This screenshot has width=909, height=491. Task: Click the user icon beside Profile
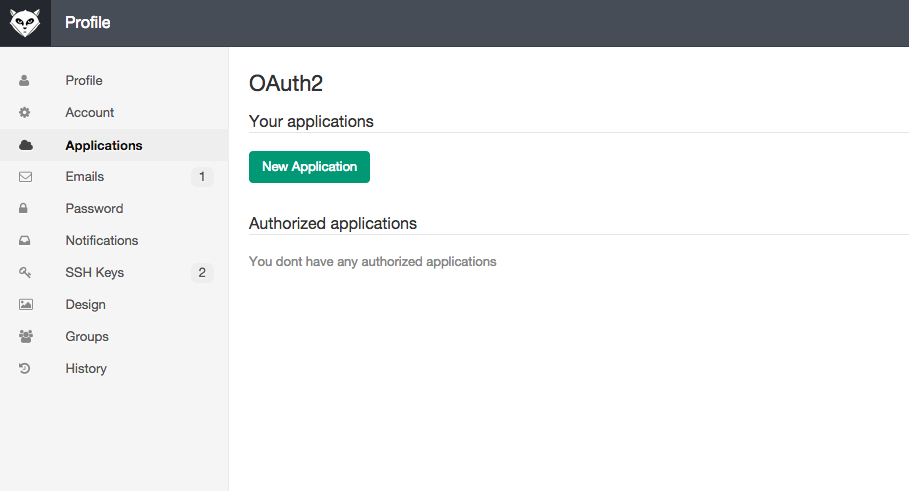(25, 81)
